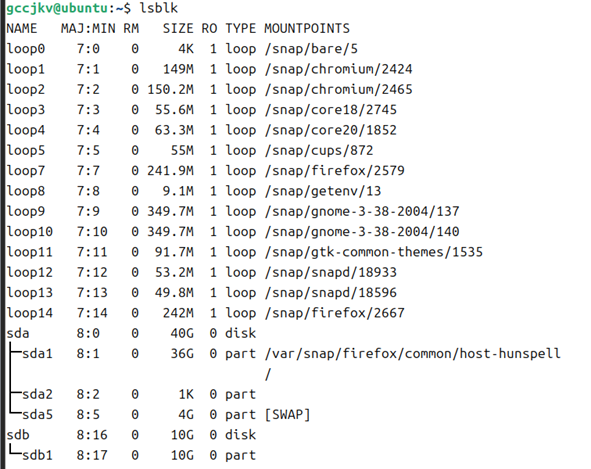Screen dimensions: 591x469
Task: Click the MAJ:MIN column header
Action: [x=88, y=29]
